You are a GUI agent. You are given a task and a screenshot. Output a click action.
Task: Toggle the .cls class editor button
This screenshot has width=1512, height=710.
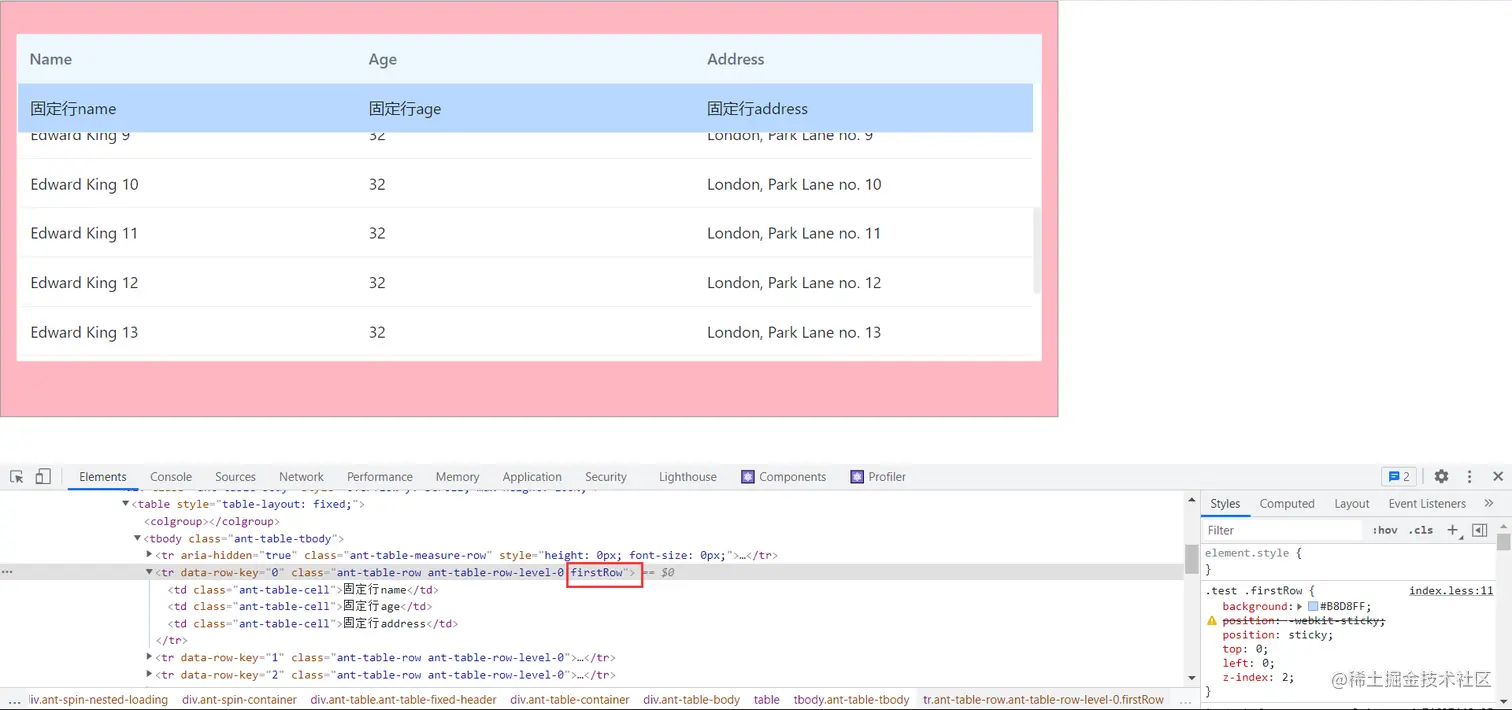point(1421,530)
